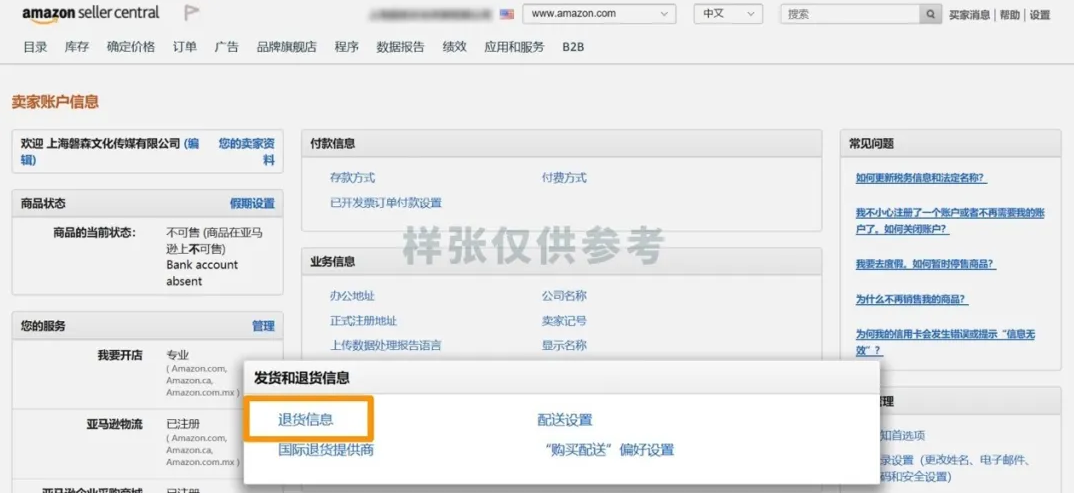Open the 订单 menu
This screenshot has width=1074, height=493.
184,47
